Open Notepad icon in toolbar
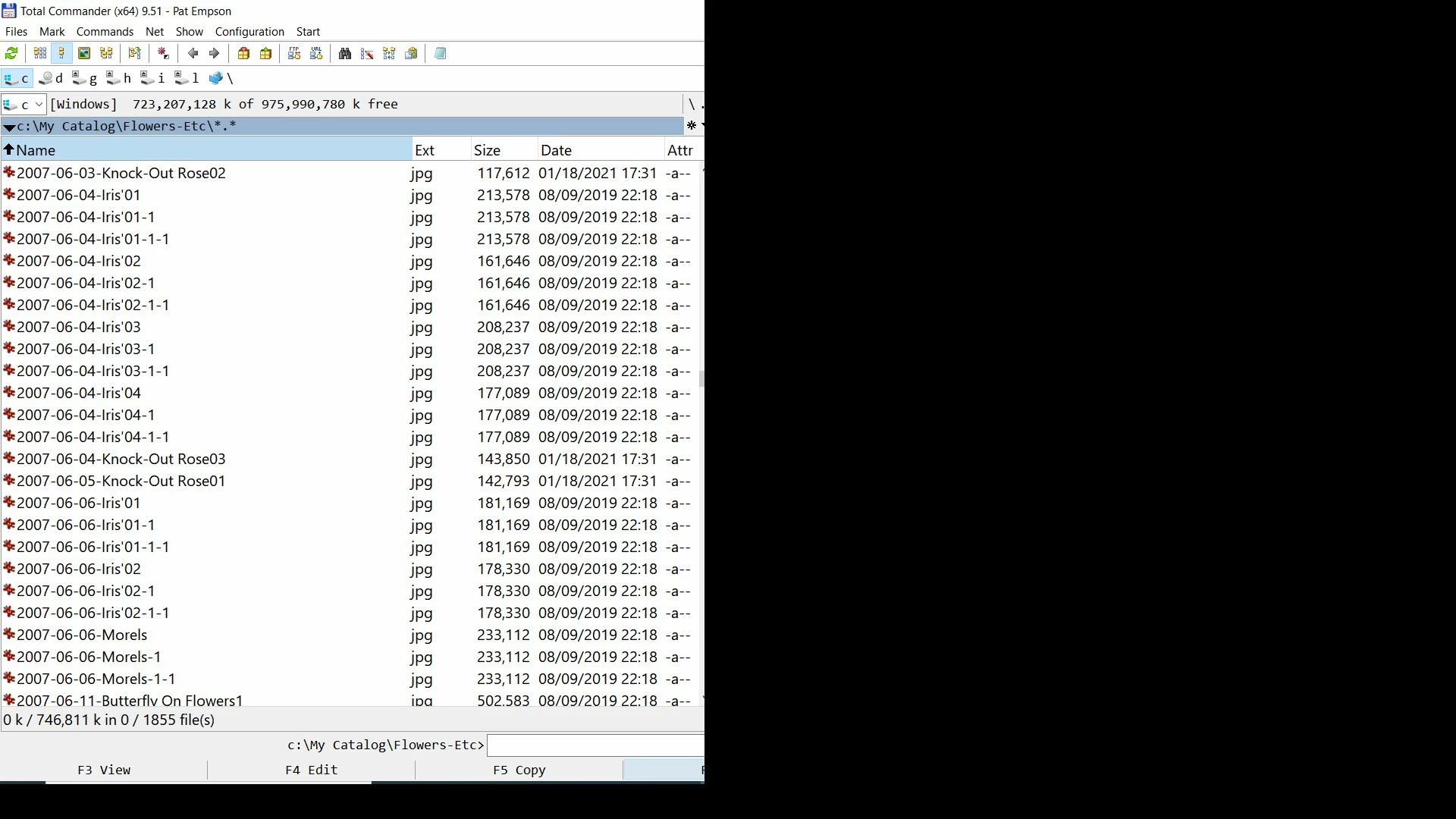The height and width of the screenshot is (819, 1456). 440,53
